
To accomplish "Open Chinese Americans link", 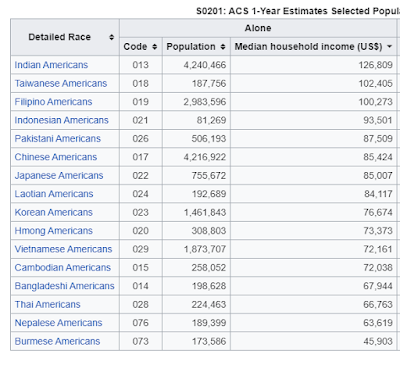I will [56, 157].
